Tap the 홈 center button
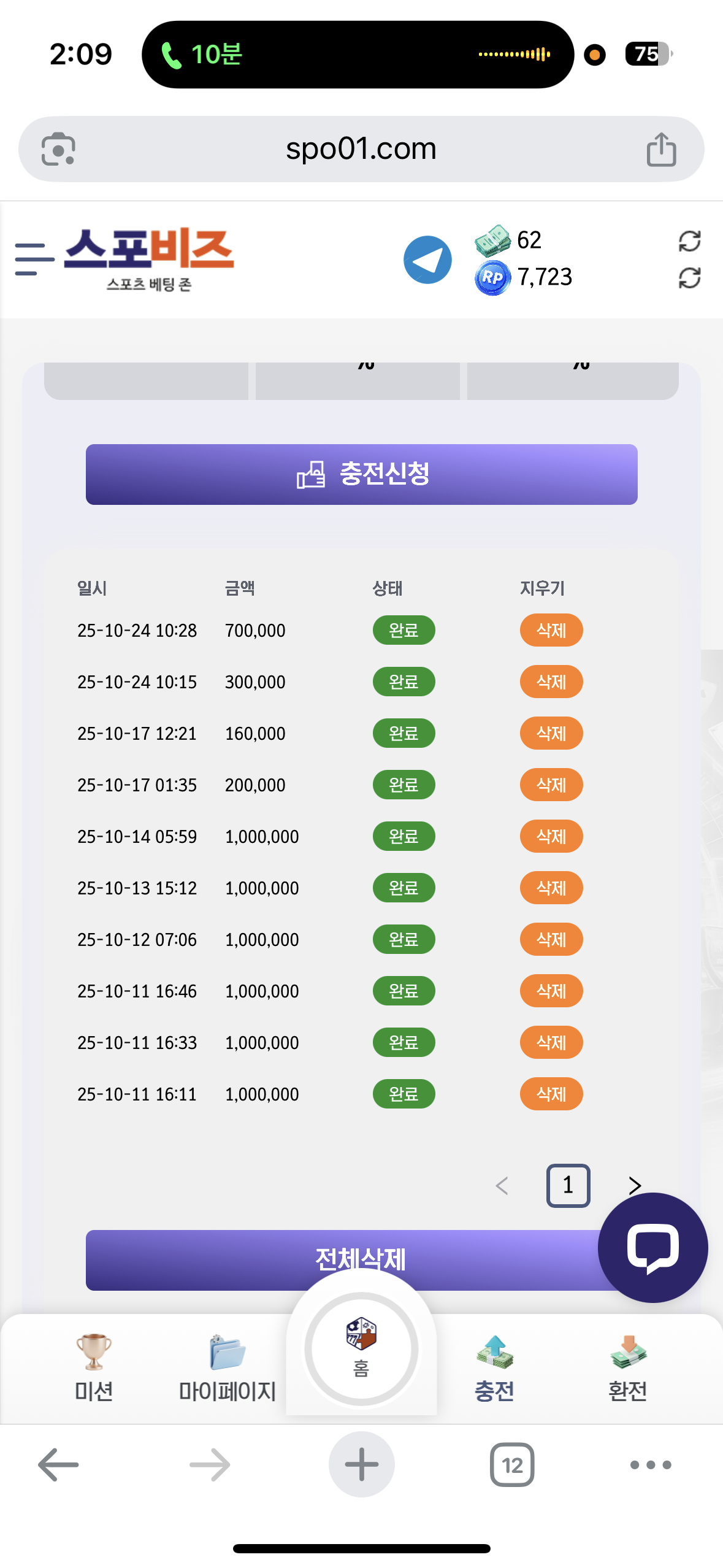This screenshot has width=723, height=1568. [361, 1348]
